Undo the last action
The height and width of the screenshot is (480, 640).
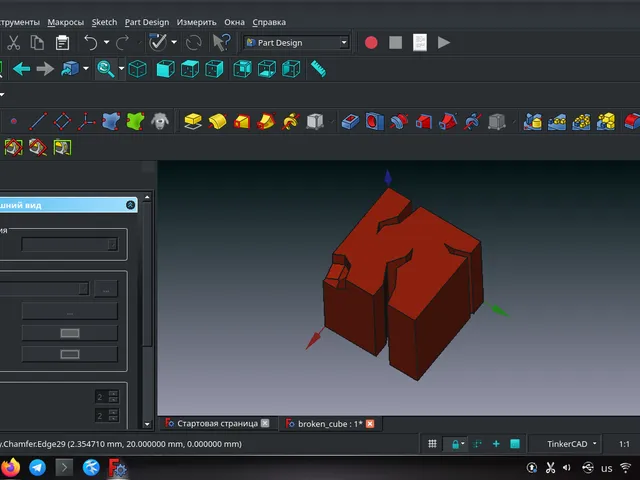[x=90, y=42]
